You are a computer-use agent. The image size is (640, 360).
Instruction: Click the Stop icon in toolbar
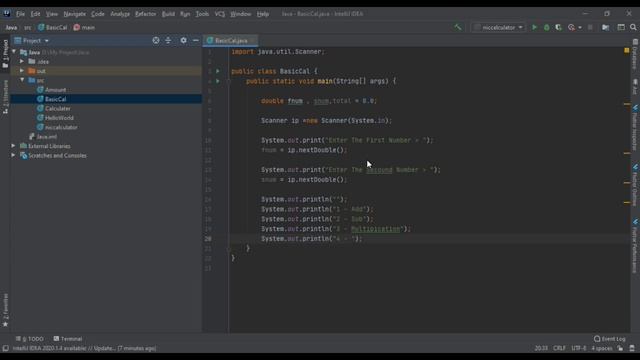[x=590, y=27]
